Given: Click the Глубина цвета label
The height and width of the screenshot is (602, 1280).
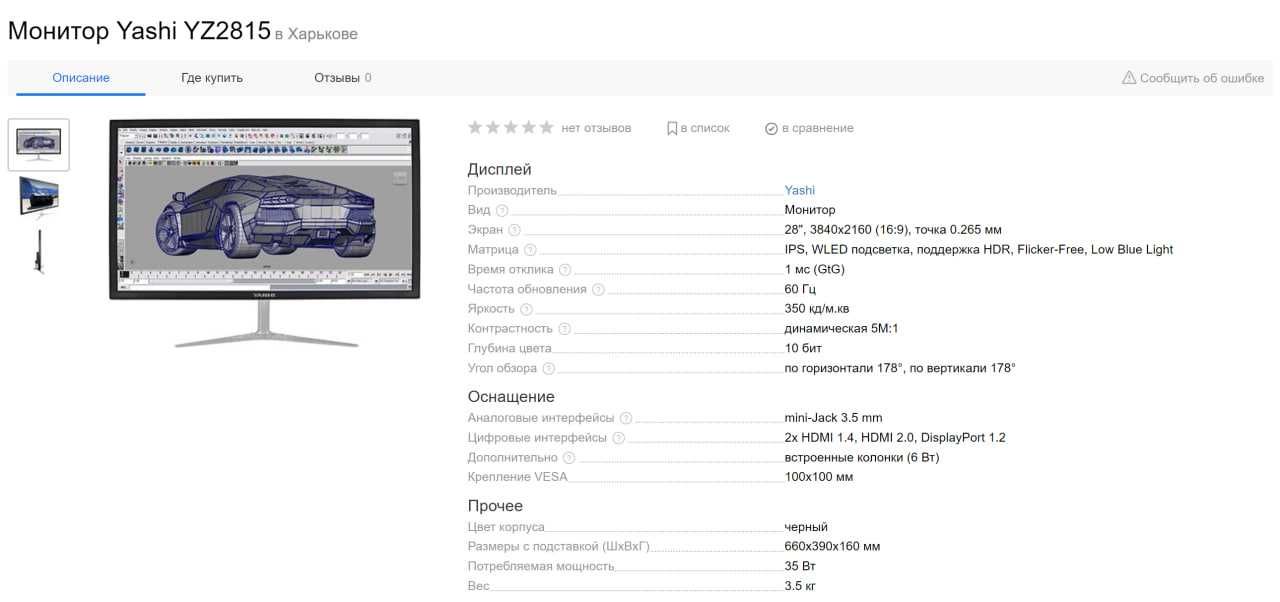Looking at the screenshot, I should point(510,349).
